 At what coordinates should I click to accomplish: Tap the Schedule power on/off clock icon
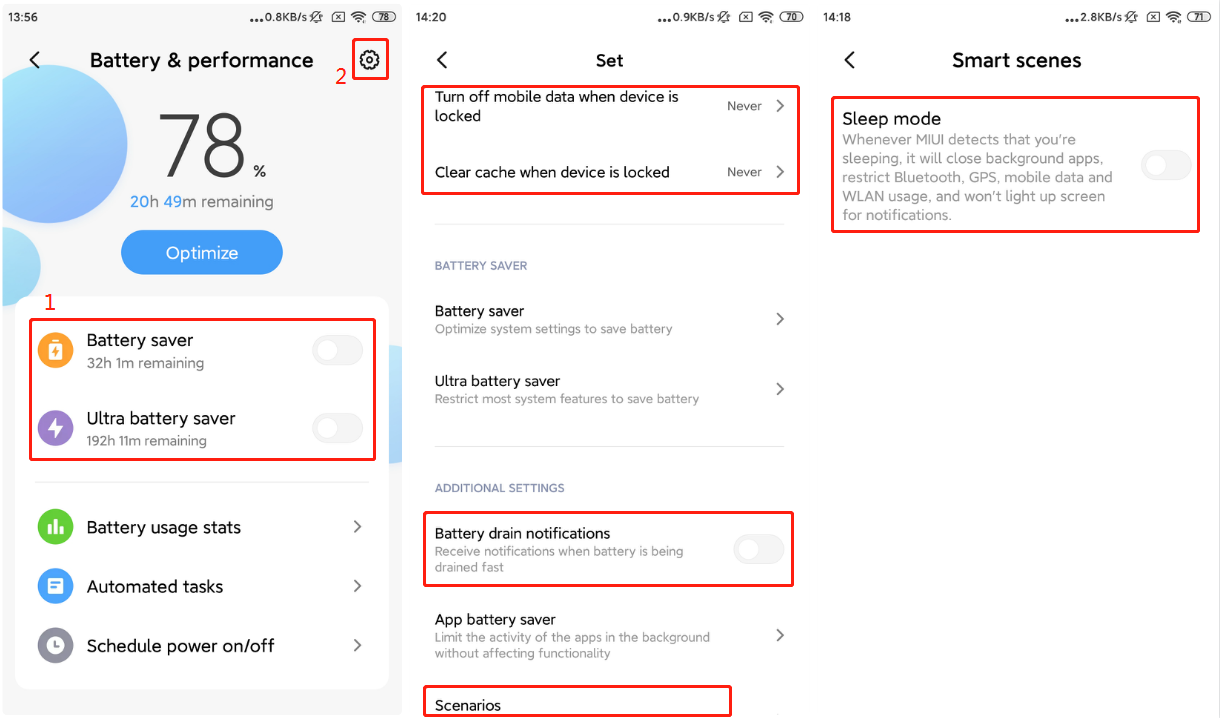56,645
